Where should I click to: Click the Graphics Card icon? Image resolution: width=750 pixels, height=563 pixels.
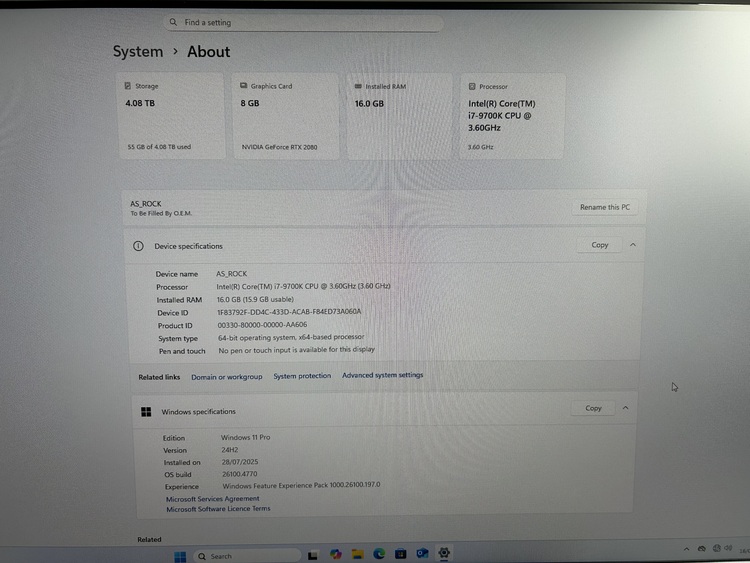click(243, 86)
